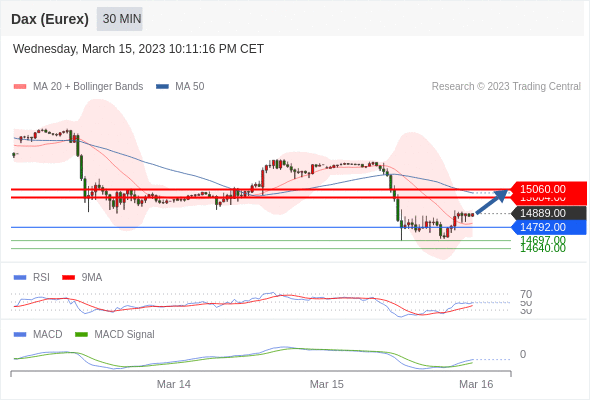
Task: Click the MACD Signal green legend swatch
Action: click(81, 335)
